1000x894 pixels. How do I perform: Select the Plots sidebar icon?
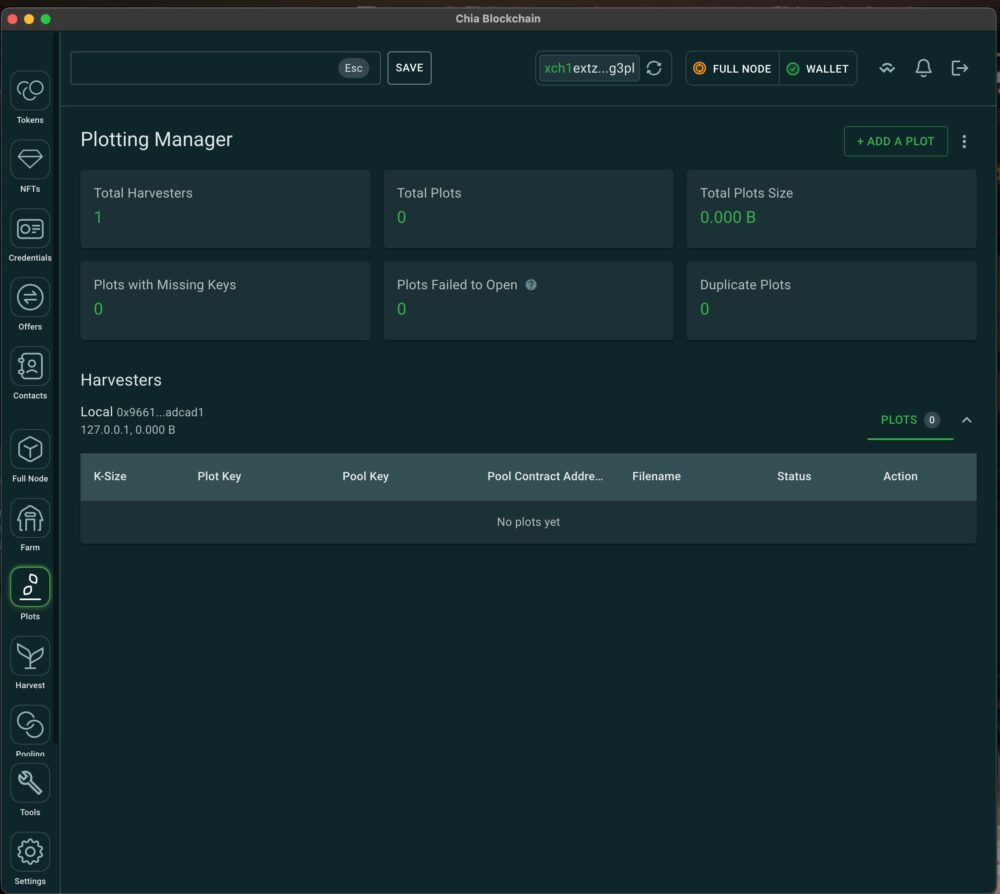(x=30, y=587)
